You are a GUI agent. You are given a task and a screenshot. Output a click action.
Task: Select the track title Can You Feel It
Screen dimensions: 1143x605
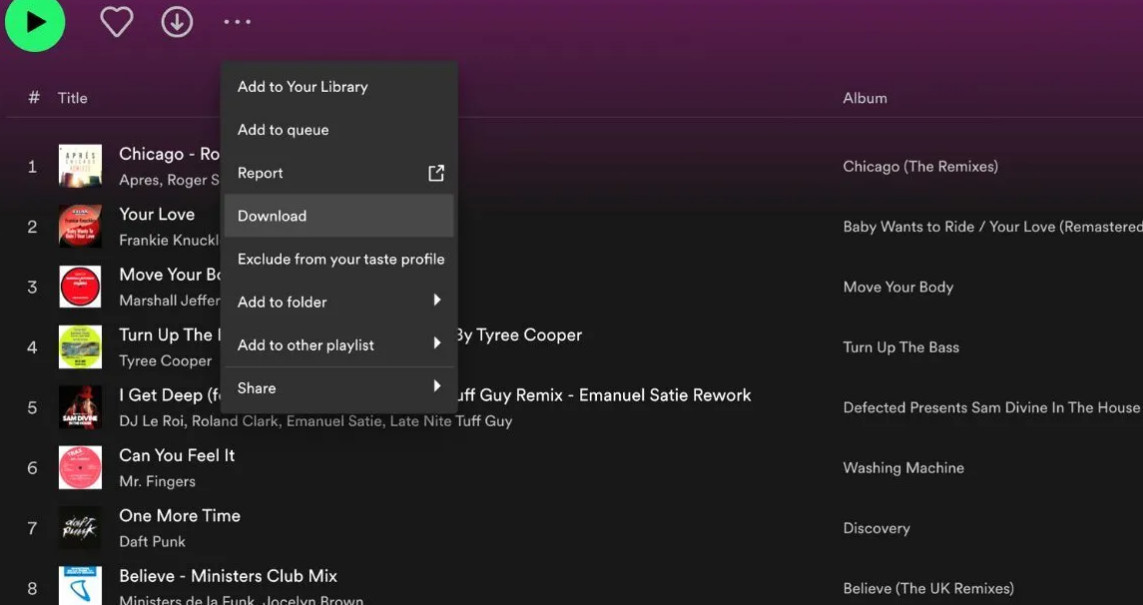(x=177, y=456)
